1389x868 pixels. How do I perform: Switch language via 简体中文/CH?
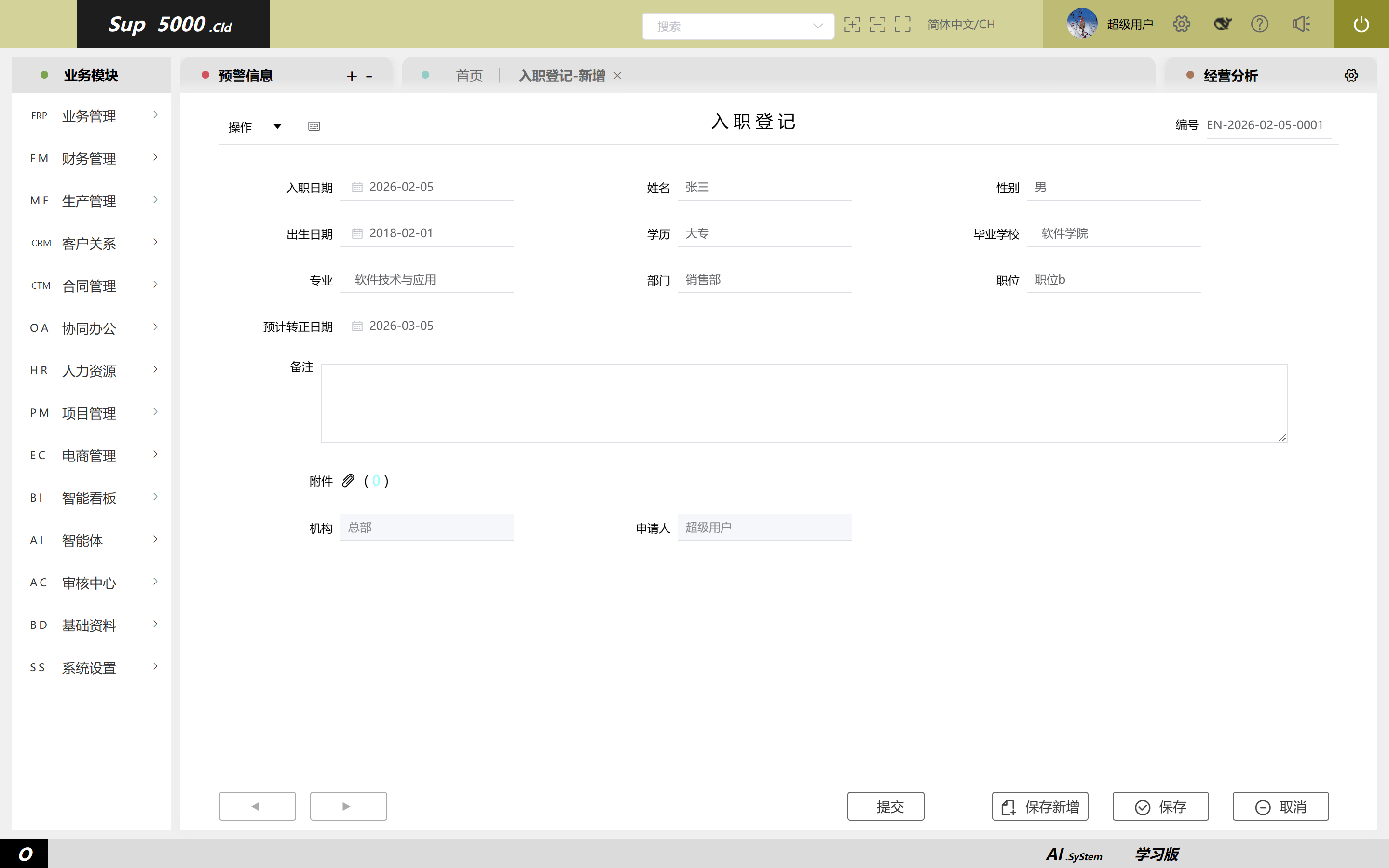click(x=961, y=24)
